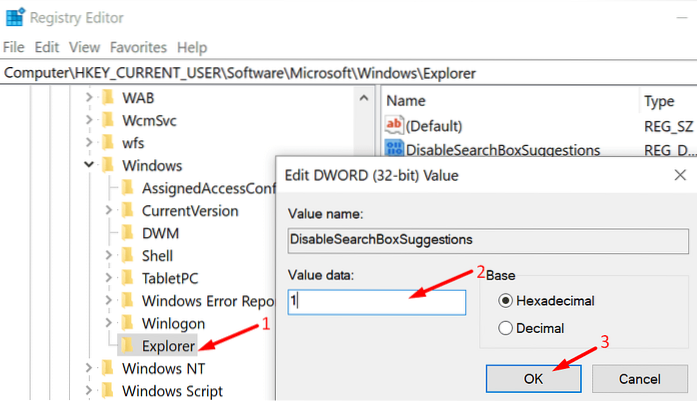
Task: Open the File menu
Action: point(14,47)
